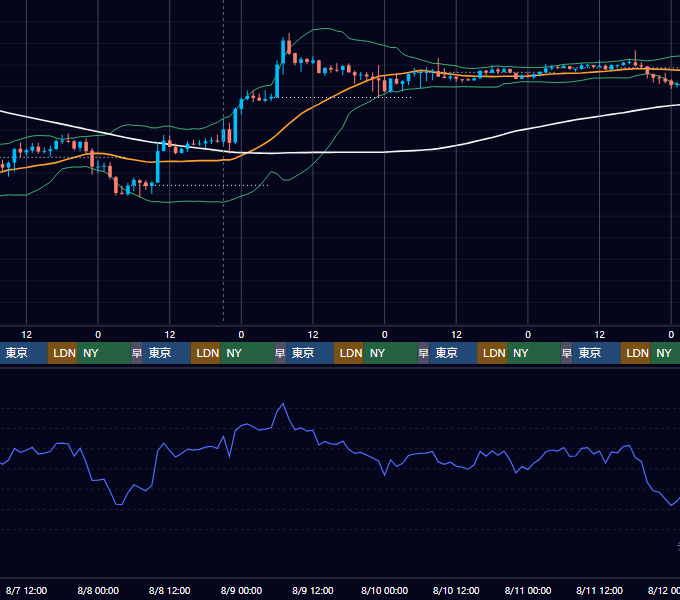The width and height of the screenshot is (680, 600).
Task: Select the 早 early session block on 8/10
Action: pos(423,353)
